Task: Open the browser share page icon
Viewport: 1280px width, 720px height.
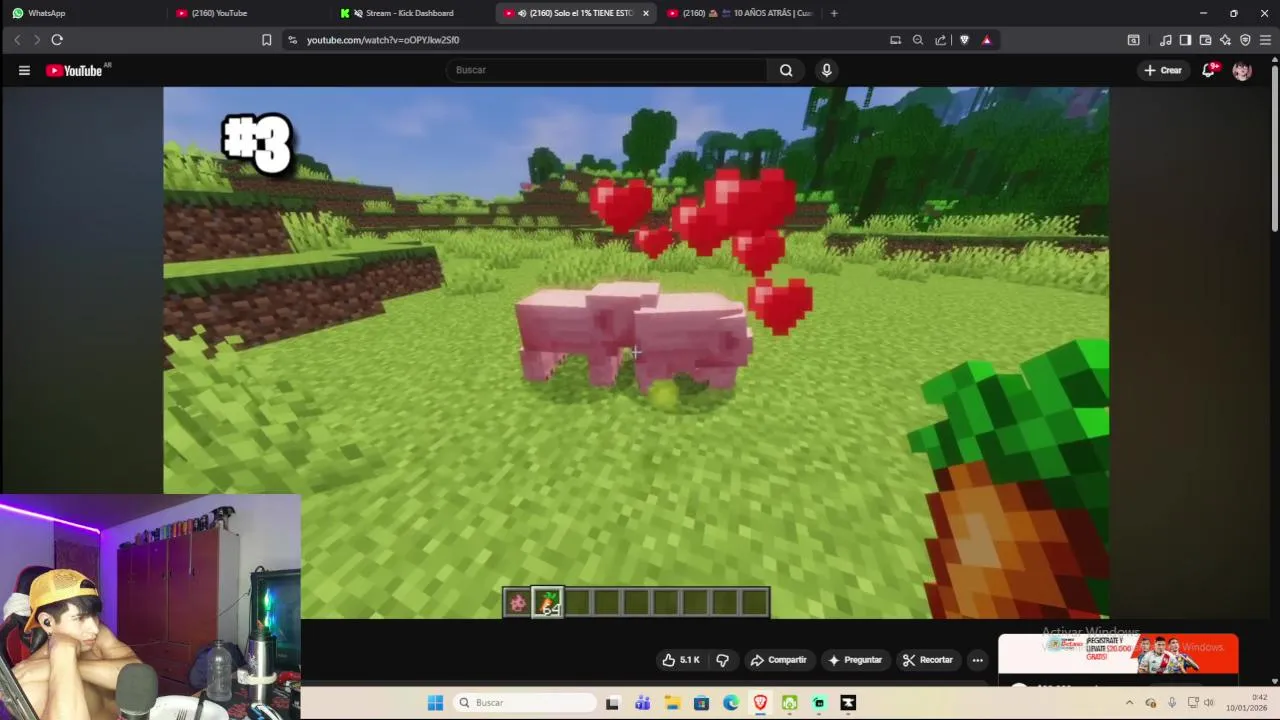Action: click(x=941, y=40)
